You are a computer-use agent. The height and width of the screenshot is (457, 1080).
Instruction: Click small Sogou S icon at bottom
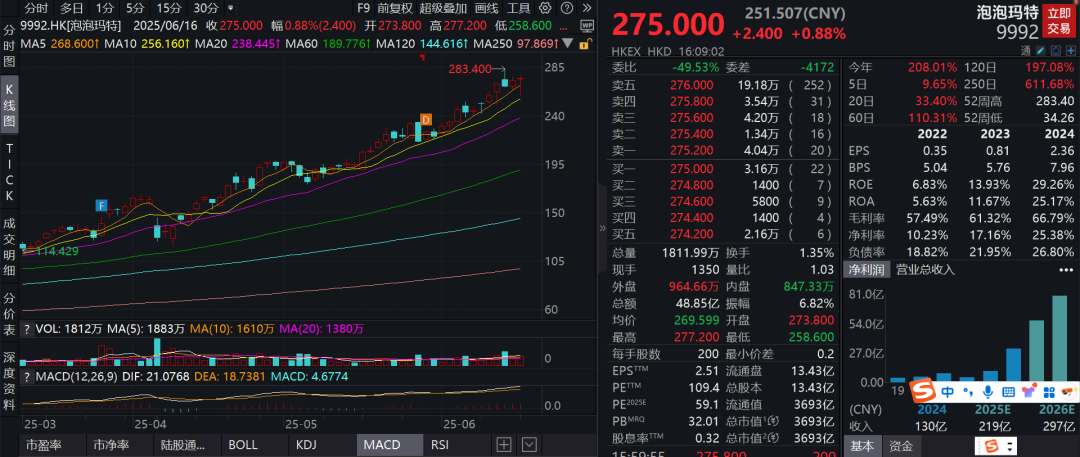tap(992, 445)
